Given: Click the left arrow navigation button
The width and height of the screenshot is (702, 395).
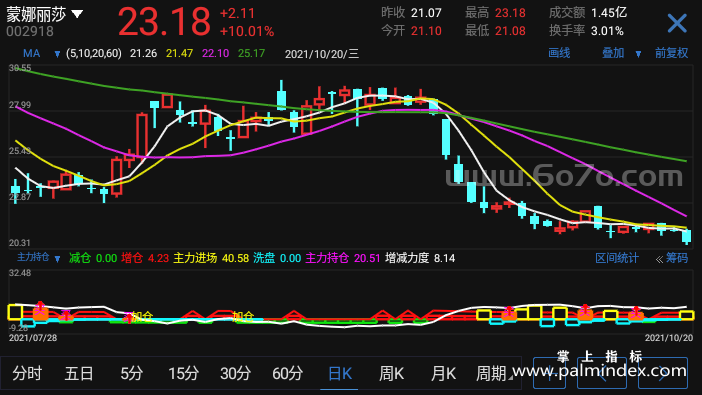Looking at the screenshot, I should point(601,373).
